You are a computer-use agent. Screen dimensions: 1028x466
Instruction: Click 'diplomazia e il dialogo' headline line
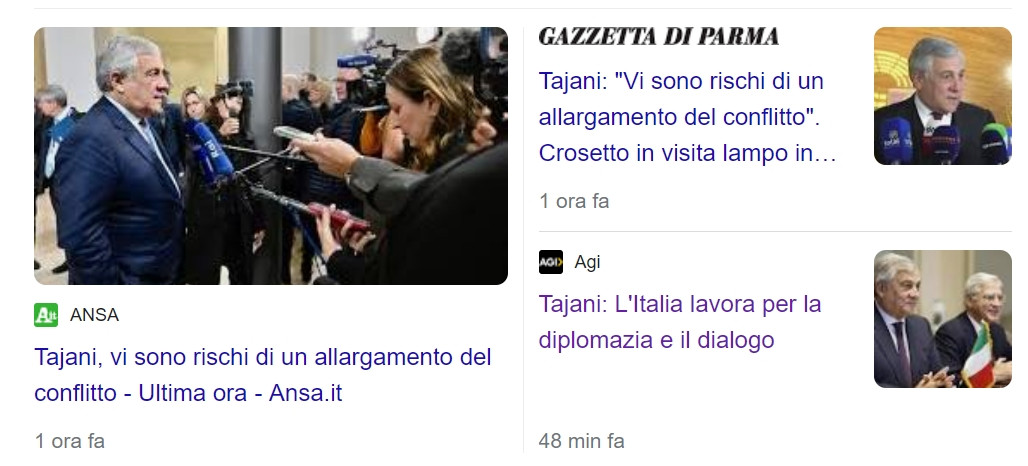pos(656,340)
